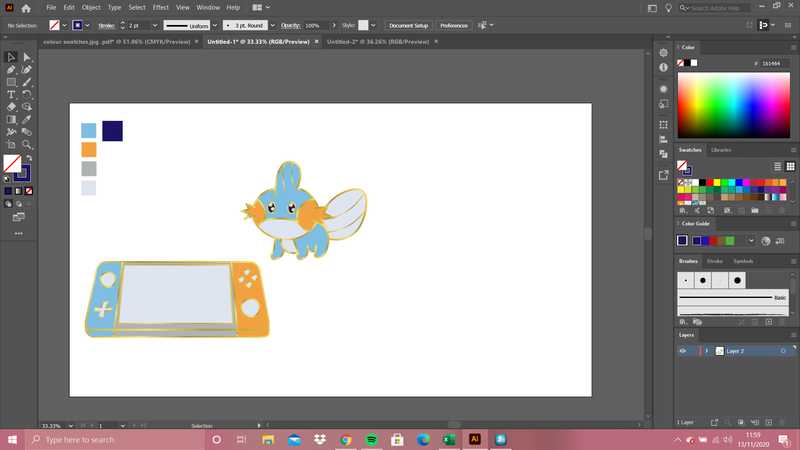Open Style dropdown arrow
The height and width of the screenshot is (450, 800).
tap(373, 25)
